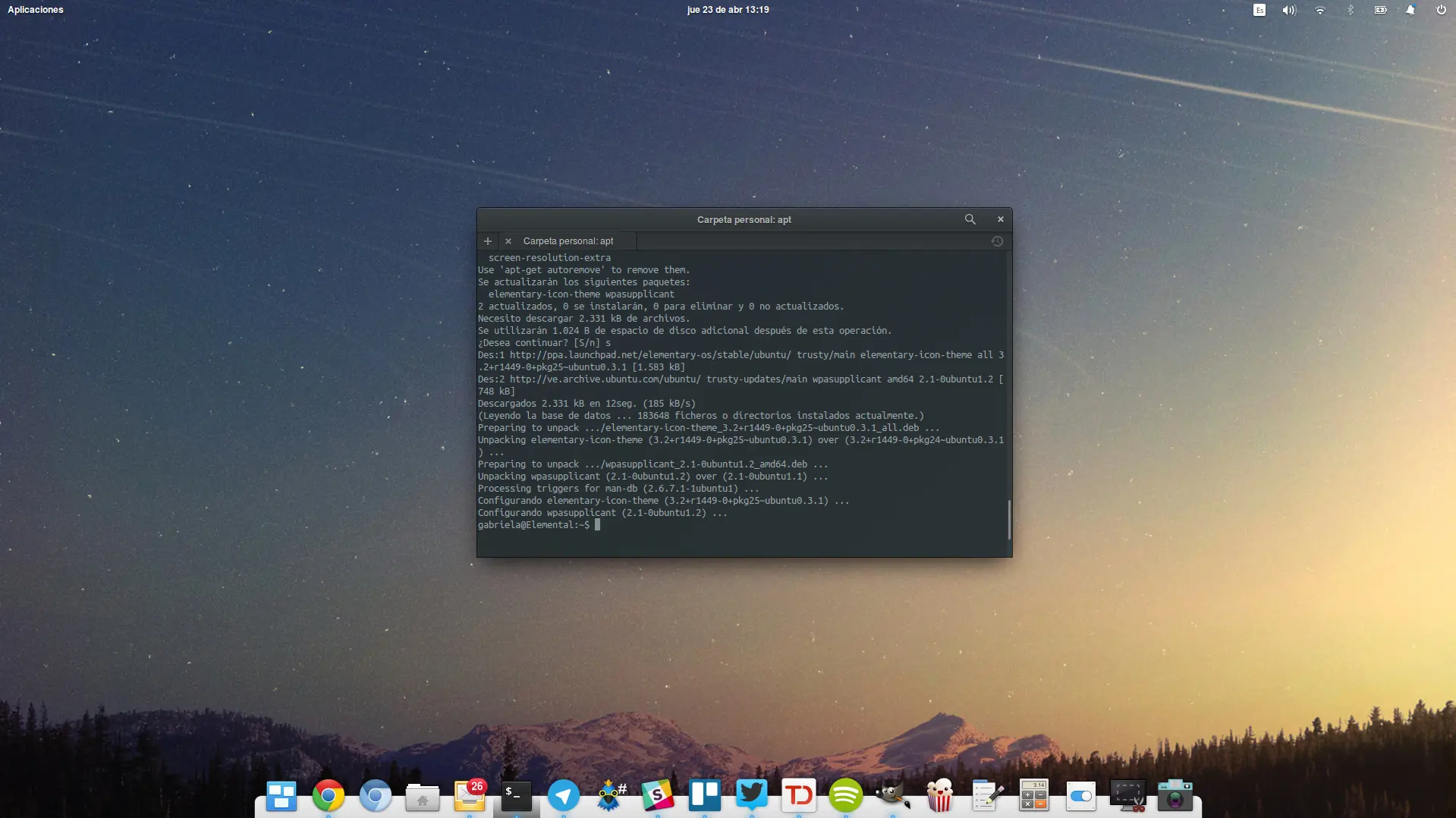Open the Bluetooth indicator in panel
1456x818 pixels.
pos(1351,10)
